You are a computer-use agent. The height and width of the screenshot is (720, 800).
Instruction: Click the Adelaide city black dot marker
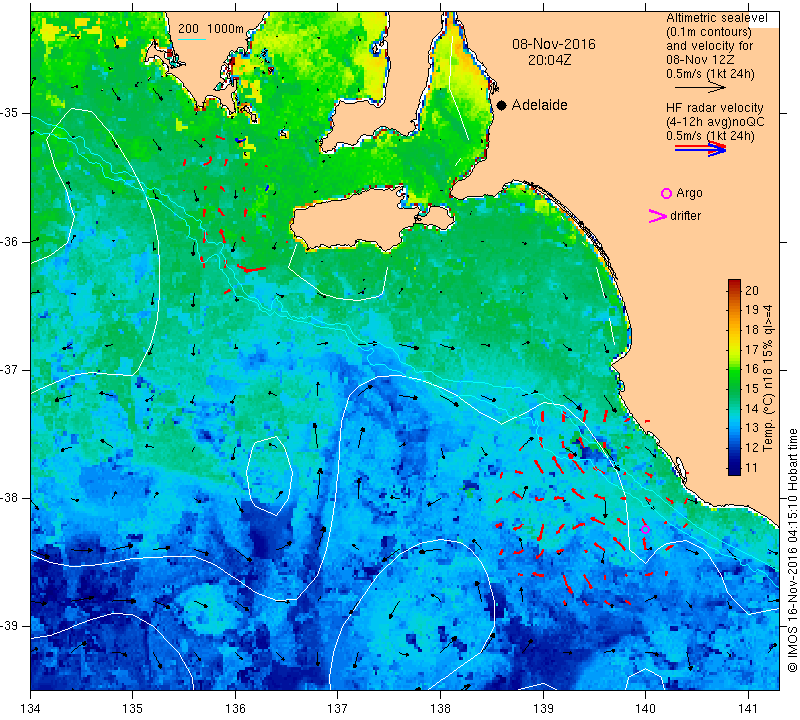pos(502,105)
